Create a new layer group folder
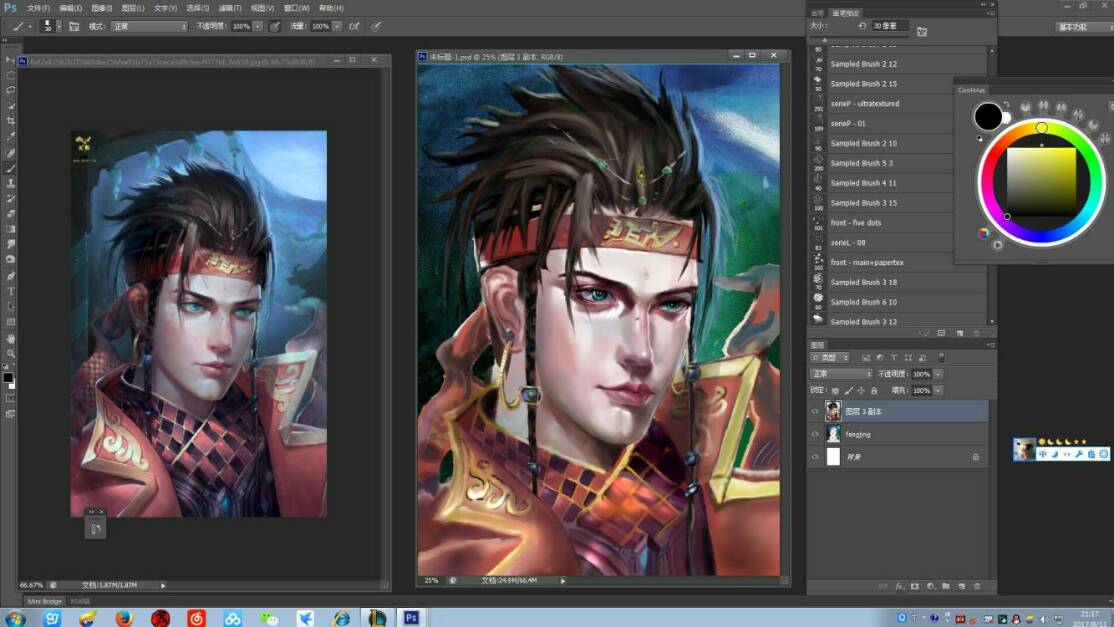This screenshot has width=1114, height=627. 946,586
